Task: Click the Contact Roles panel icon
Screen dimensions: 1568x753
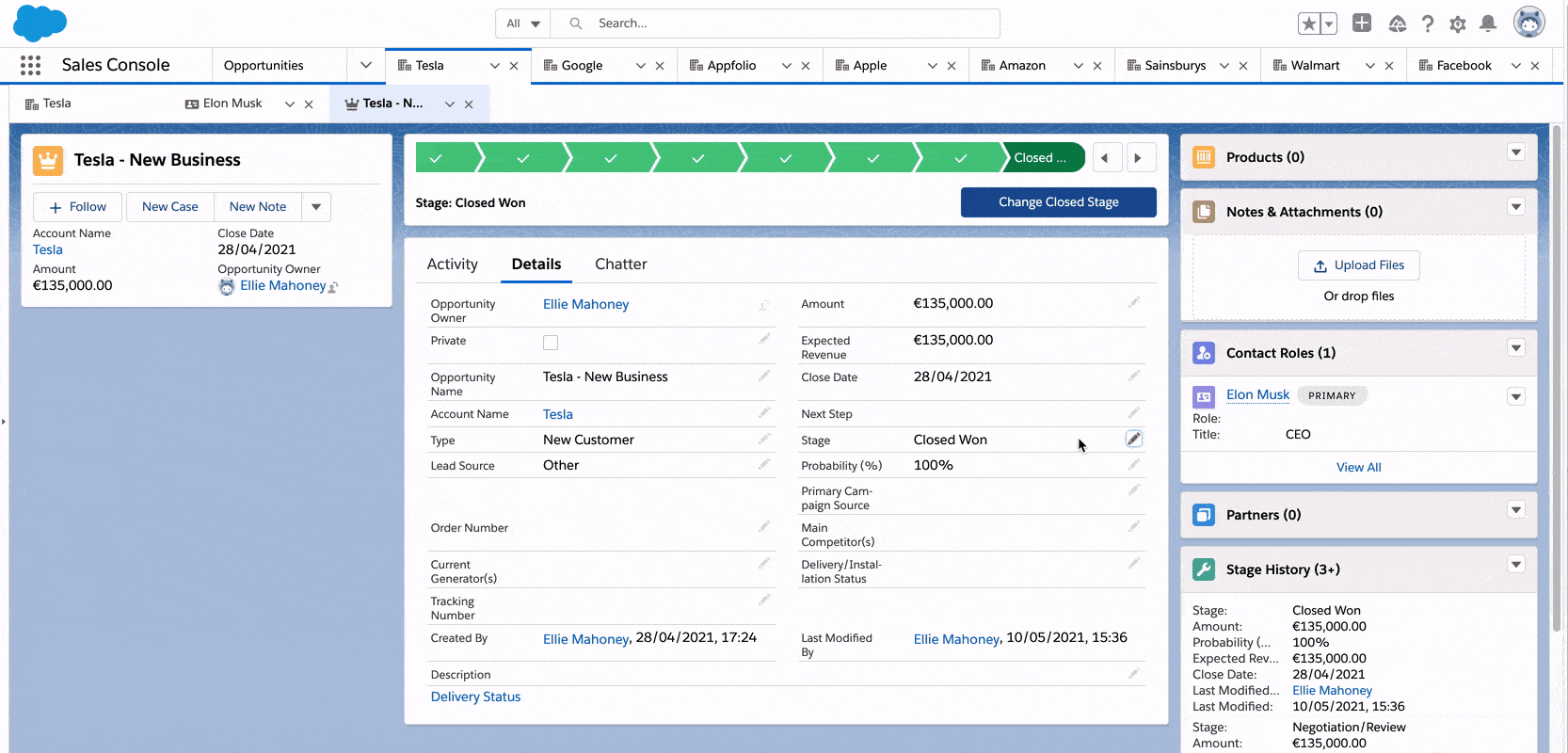Action: (x=1204, y=353)
